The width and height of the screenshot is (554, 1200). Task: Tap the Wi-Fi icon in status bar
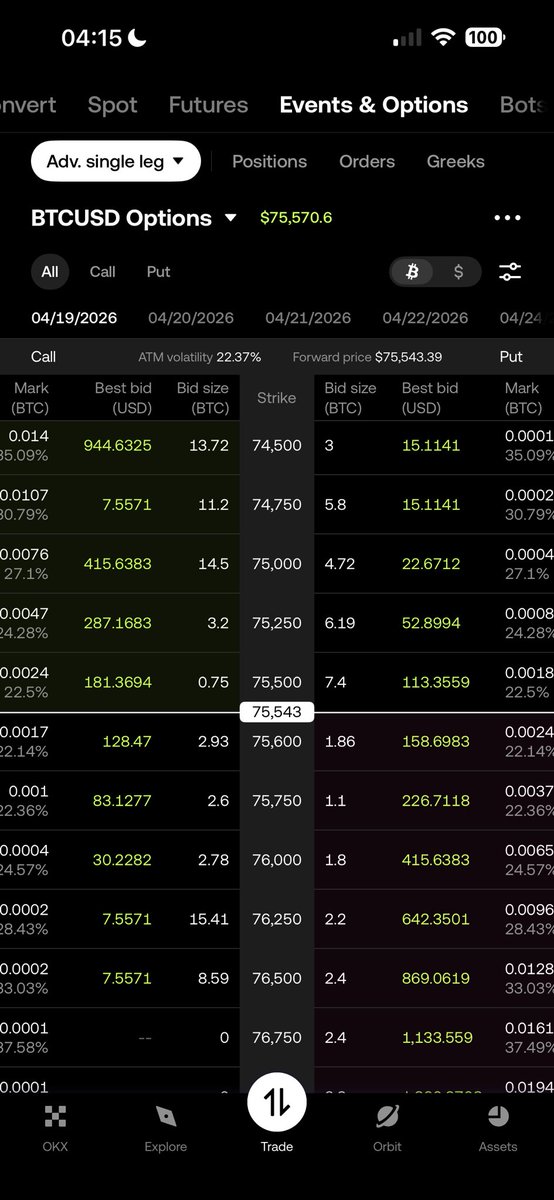tap(443, 38)
